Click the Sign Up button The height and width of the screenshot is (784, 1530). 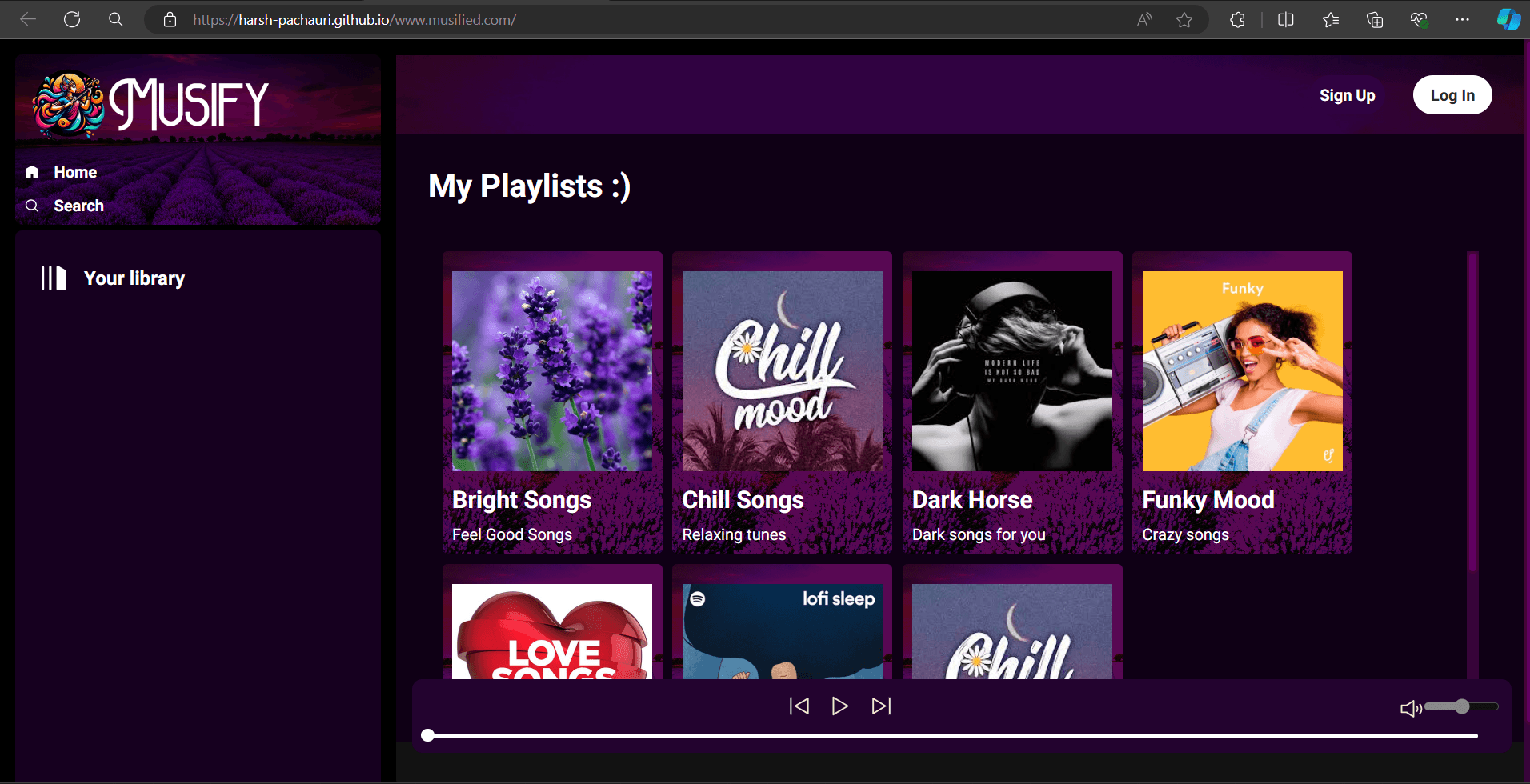[1347, 95]
